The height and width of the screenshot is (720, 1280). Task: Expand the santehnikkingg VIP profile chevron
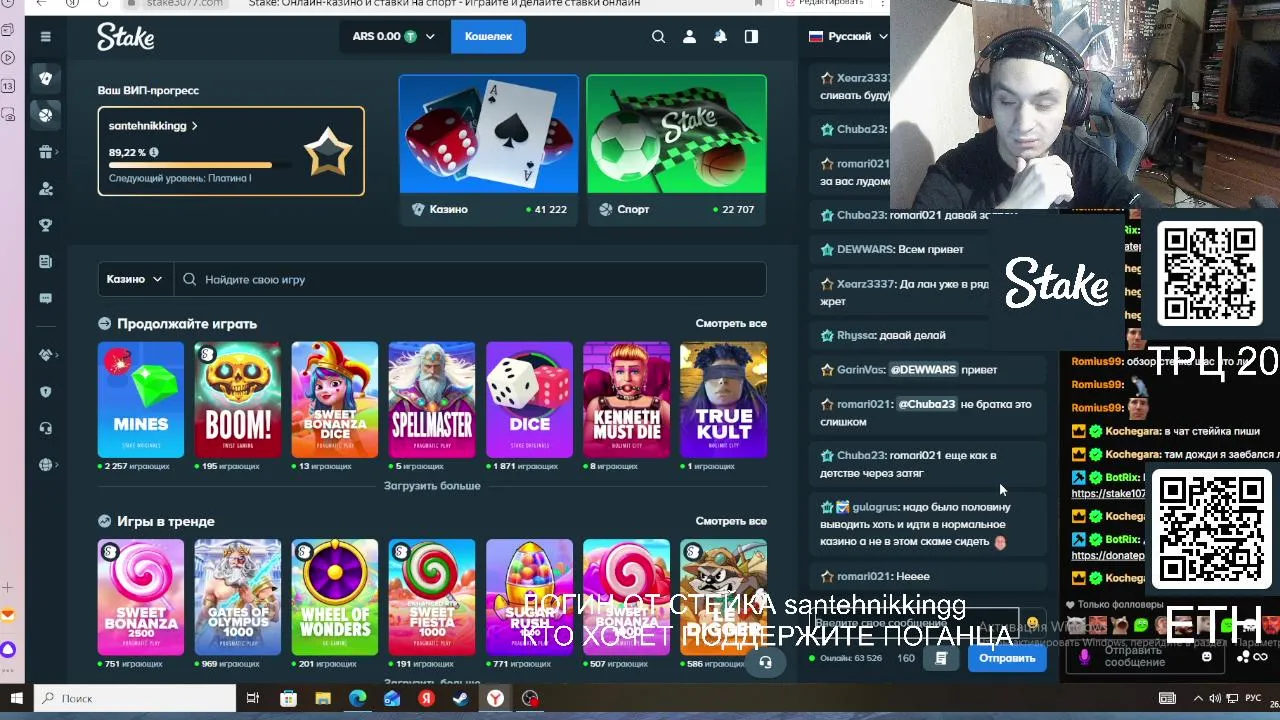click(x=194, y=127)
